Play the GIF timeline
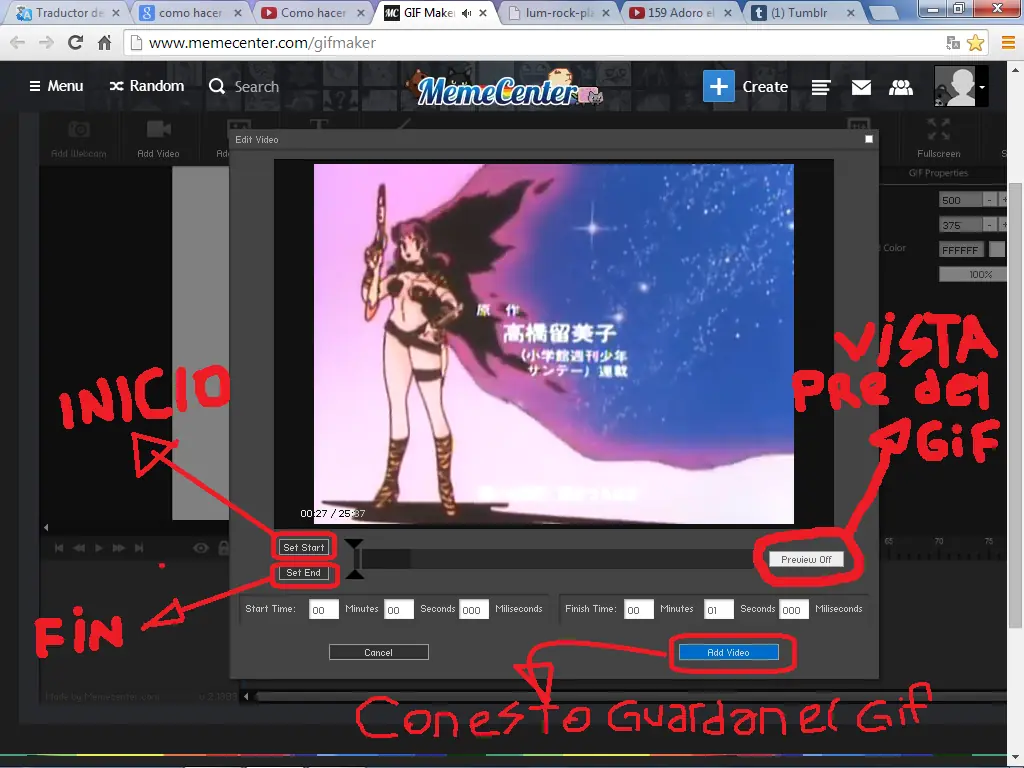Viewport: 1024px width, 768px height. 99,548
